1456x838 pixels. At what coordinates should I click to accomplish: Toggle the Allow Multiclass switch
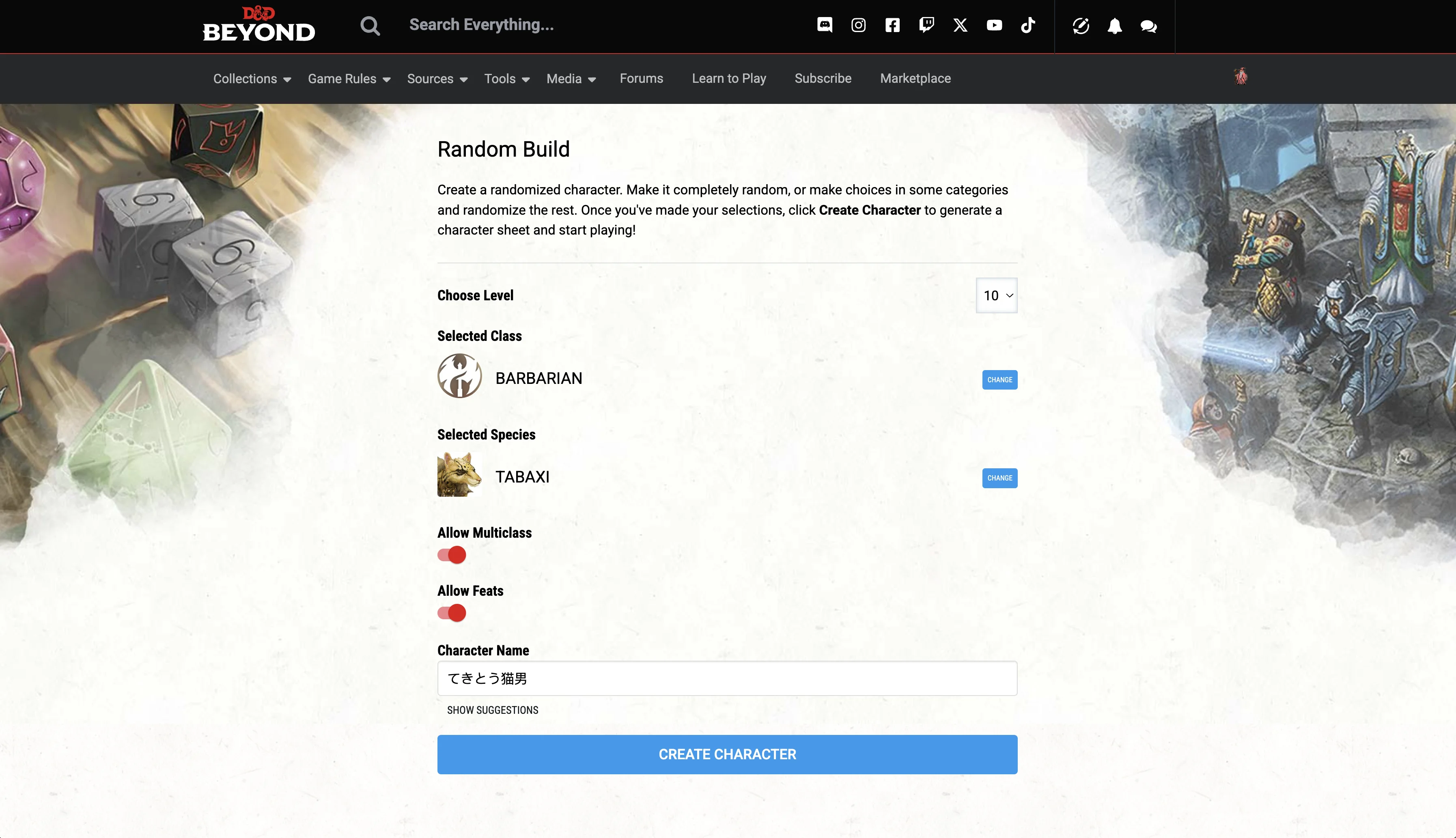[x=452, y=555]
